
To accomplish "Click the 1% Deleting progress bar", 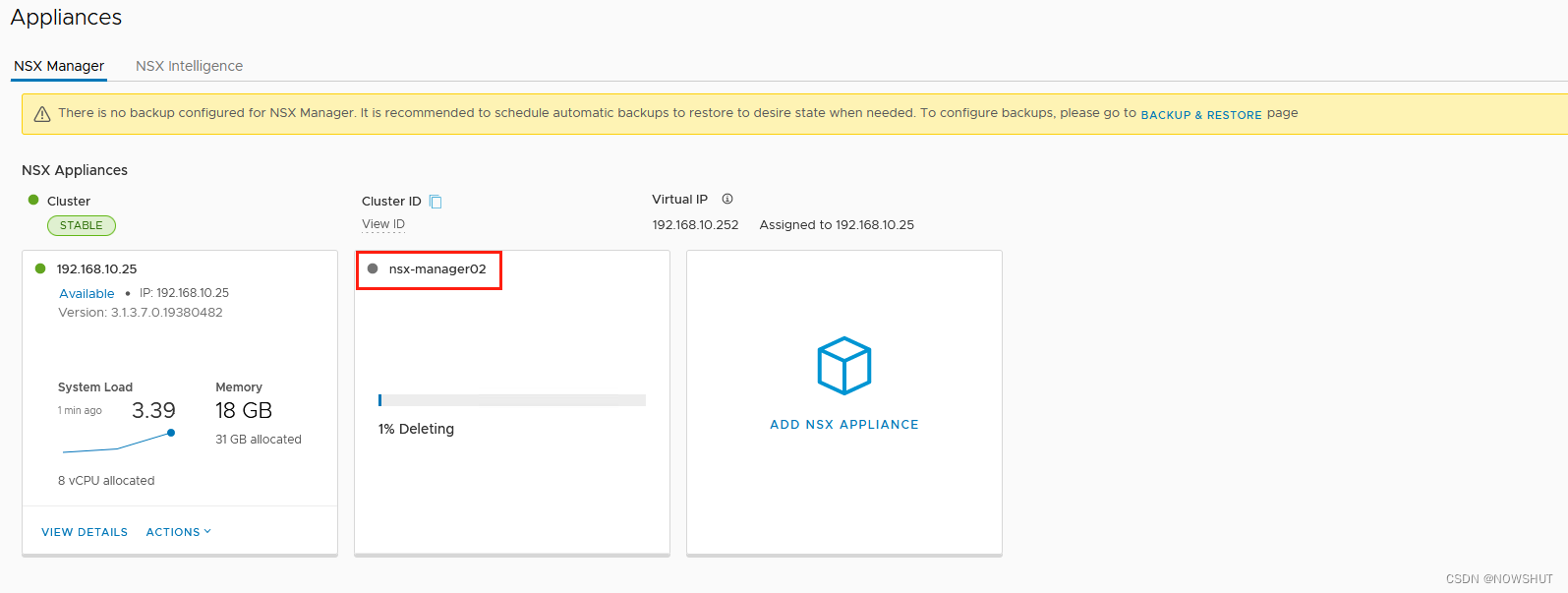I will (x=512, y=400).
